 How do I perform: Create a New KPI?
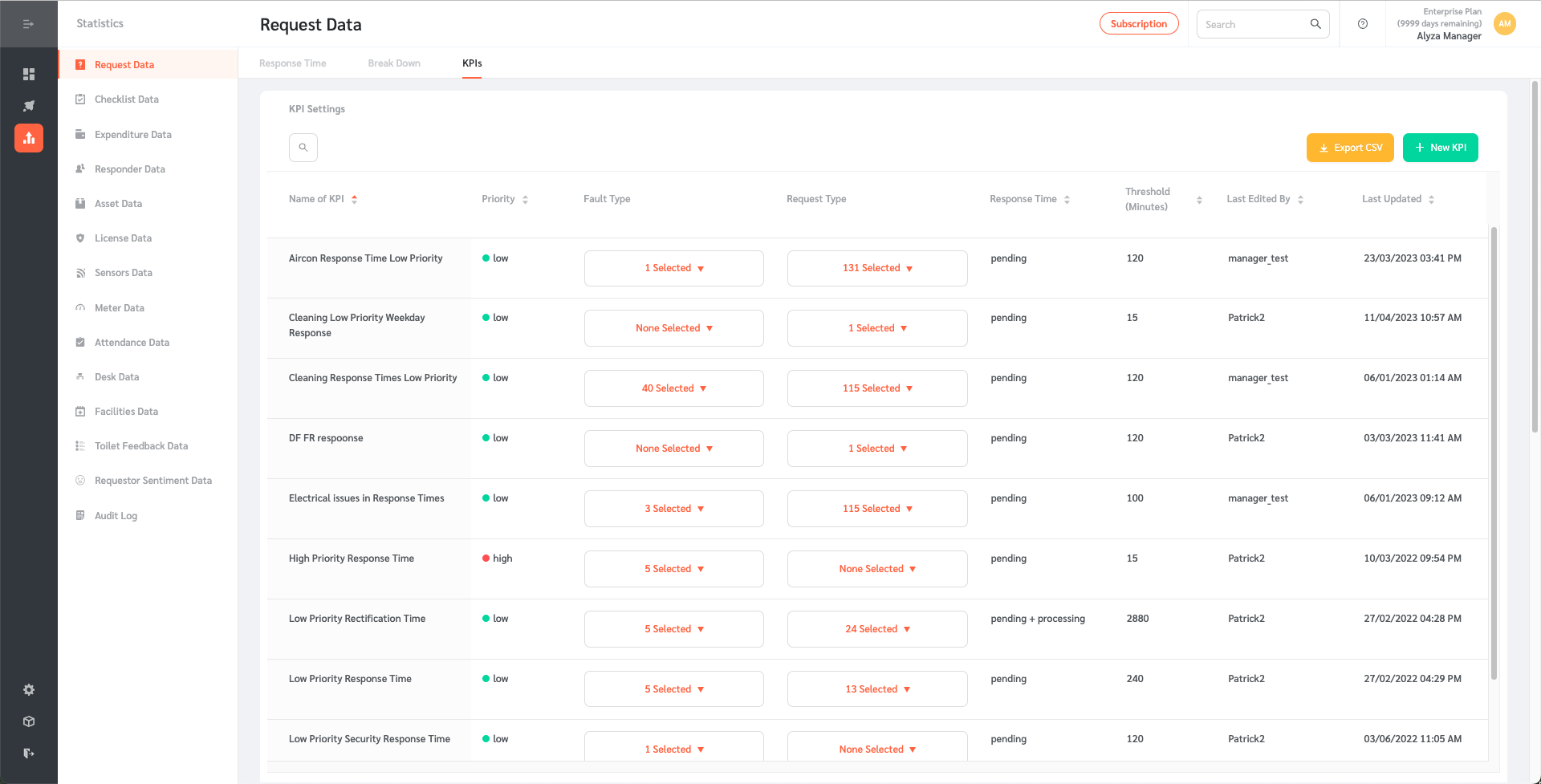(1440, 147)
